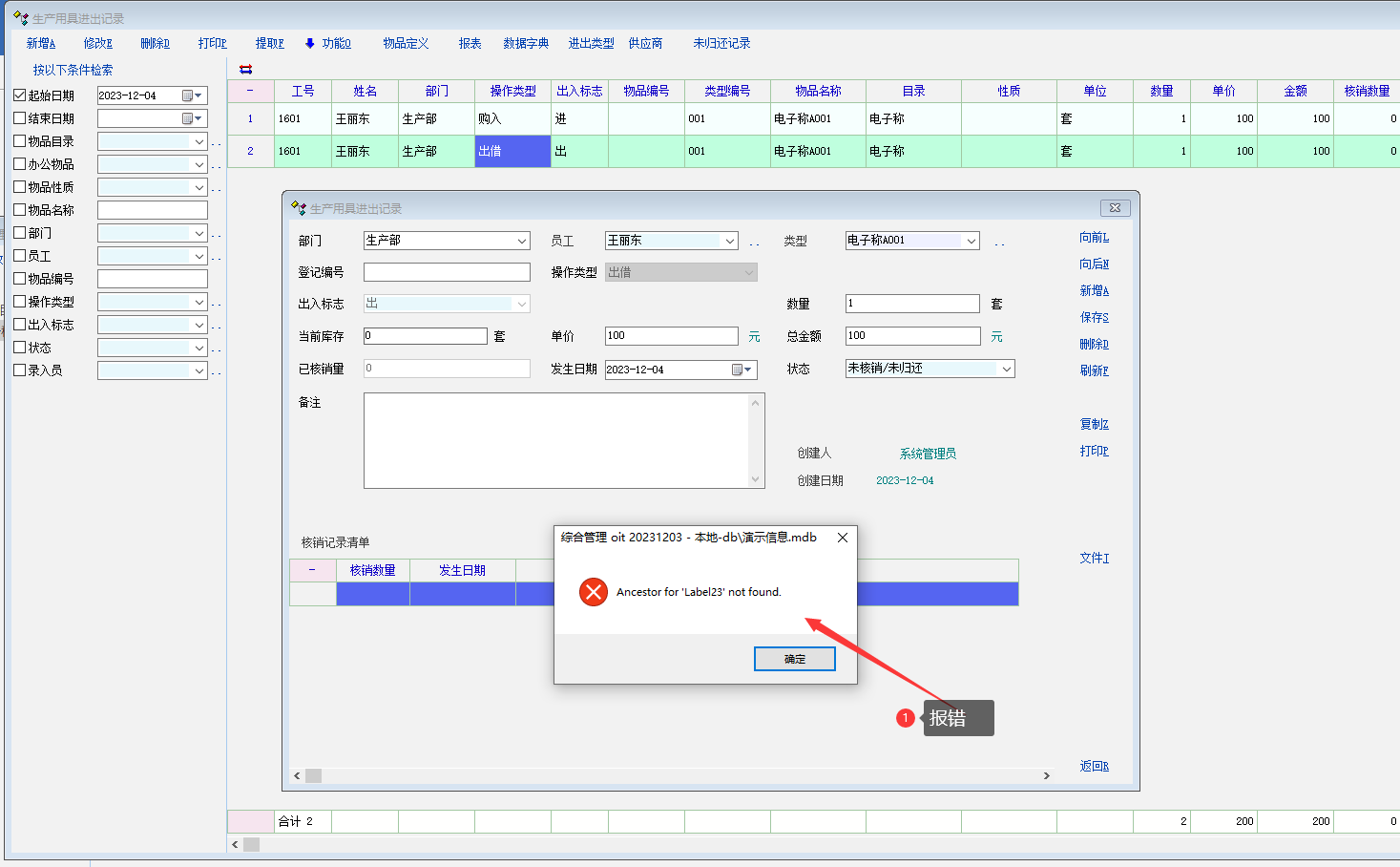Screen dimensions: 1400x867
Task: Expand the 部门 dropdown showing 生产部
Action: (521, 241)
